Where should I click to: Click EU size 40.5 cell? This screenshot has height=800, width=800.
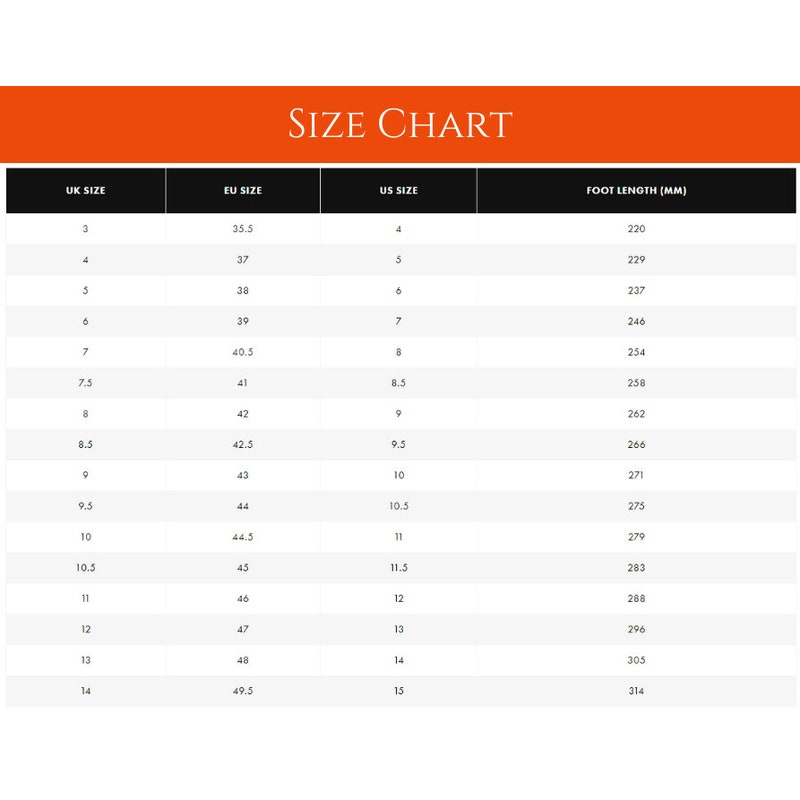pyautogui.click(x=243, y=352)
